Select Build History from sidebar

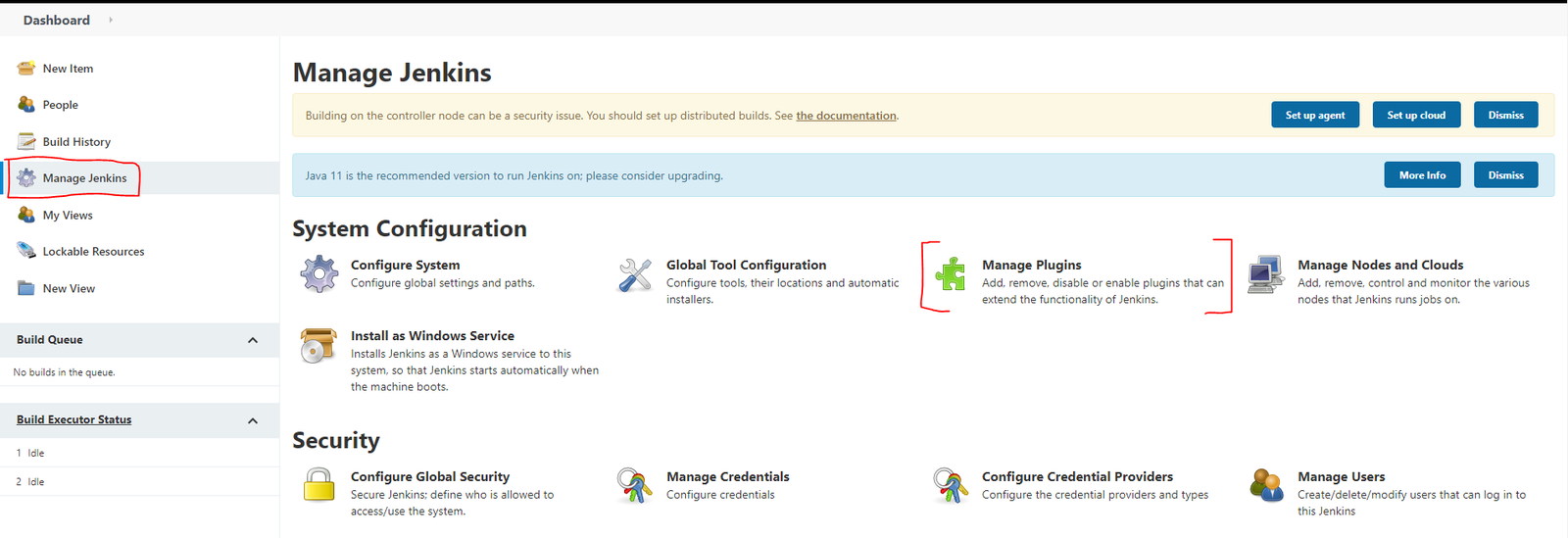[76, 142]
